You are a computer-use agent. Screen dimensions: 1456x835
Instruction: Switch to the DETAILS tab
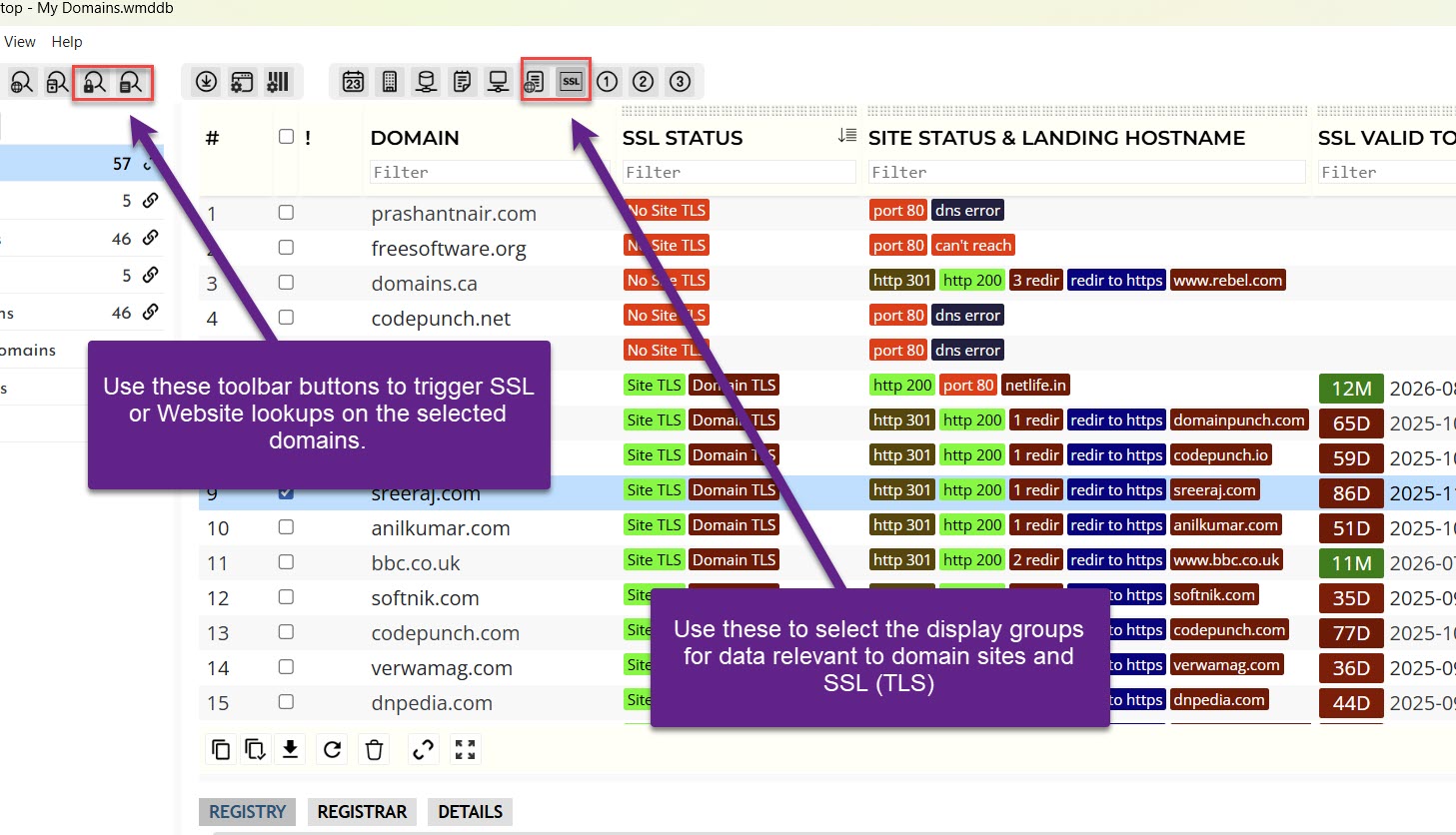click(470, 812)
